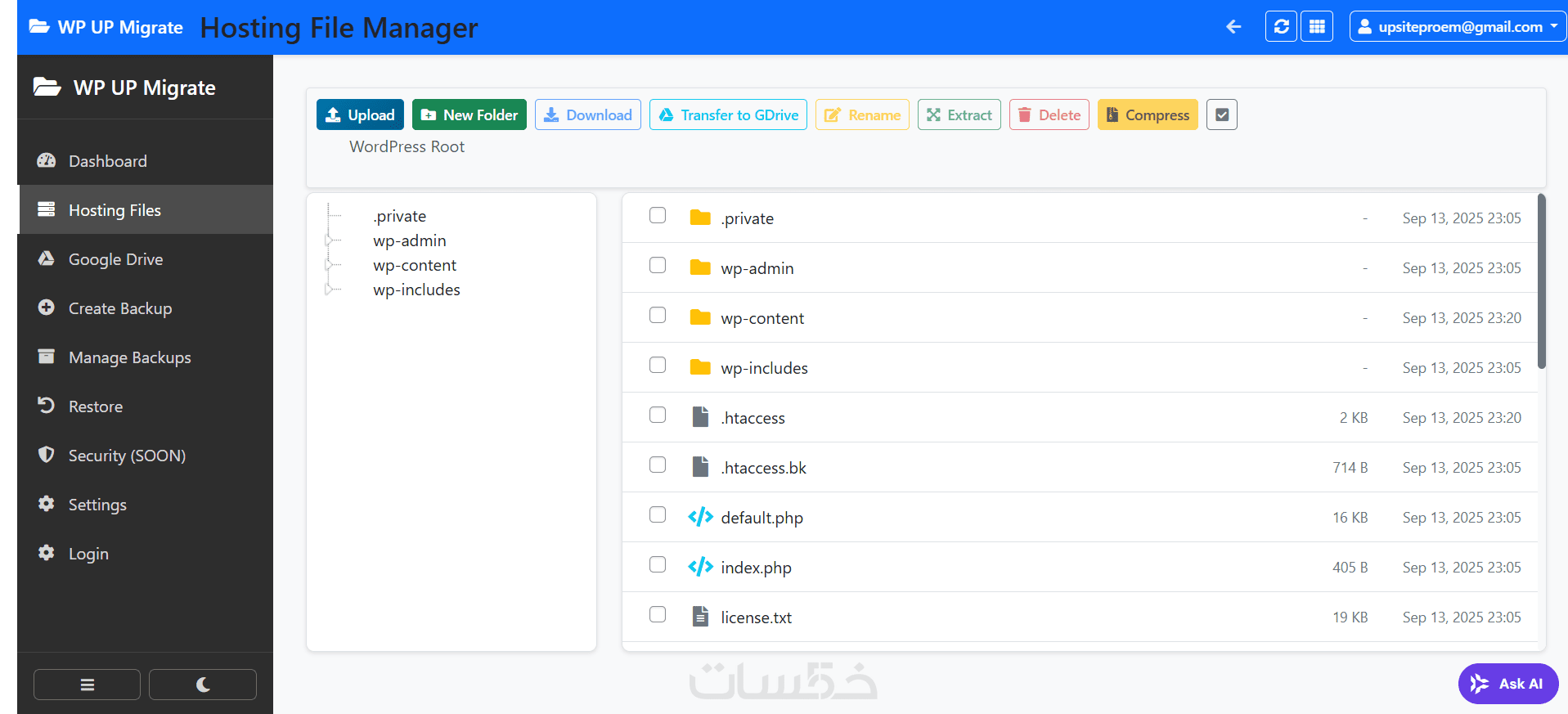
Task: Click the index.php code icon
Action: (x=700, y=566)
